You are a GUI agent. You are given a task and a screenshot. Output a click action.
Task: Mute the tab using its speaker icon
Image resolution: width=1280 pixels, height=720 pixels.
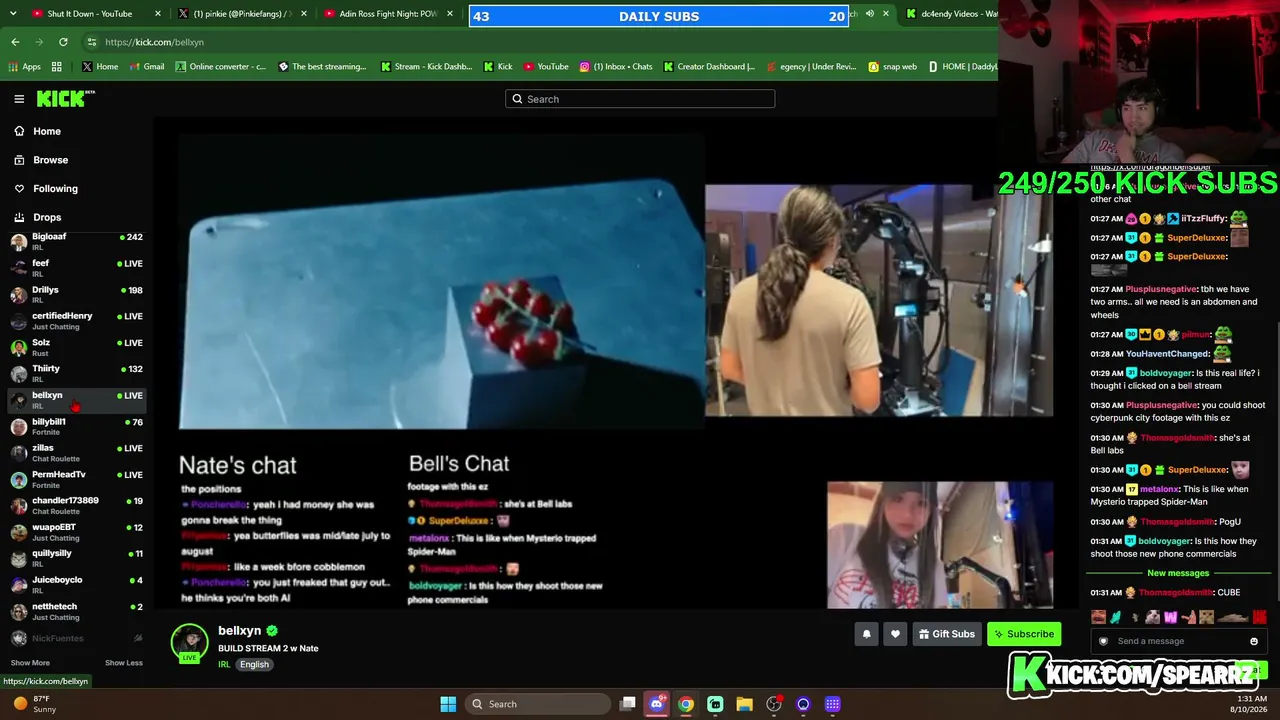coord(870,14)
